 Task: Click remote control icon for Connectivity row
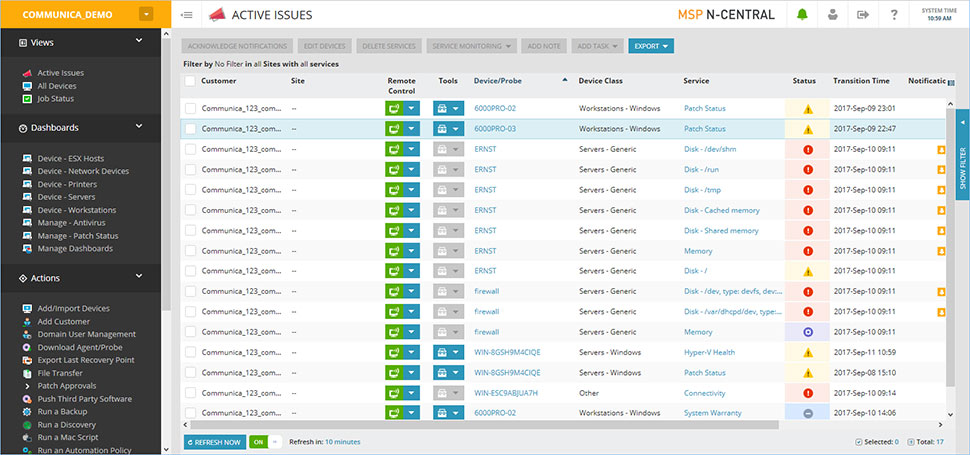[x=393, y=393]
